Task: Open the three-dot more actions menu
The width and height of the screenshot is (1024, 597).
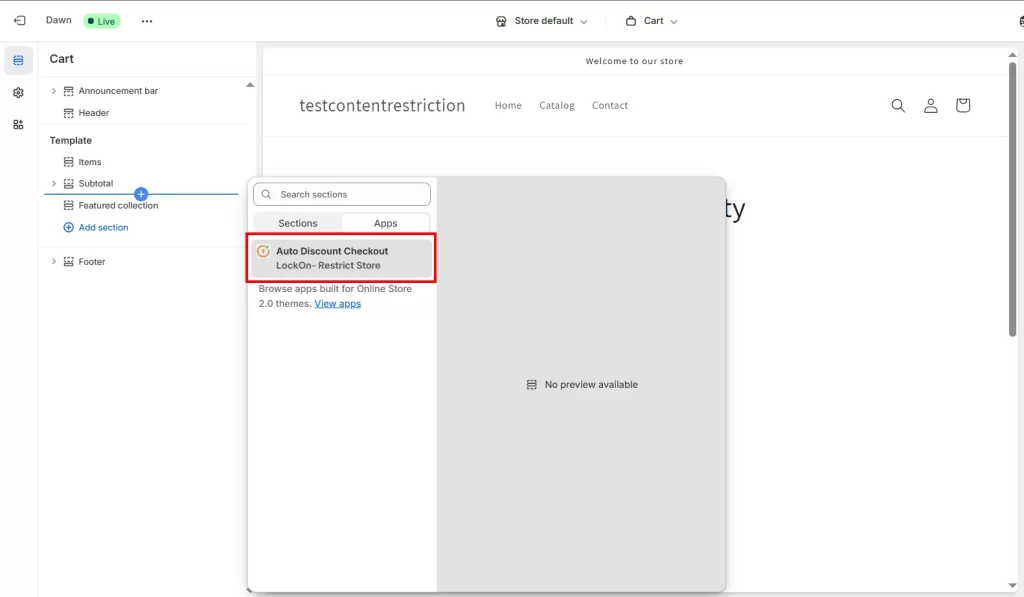Action: (147, 21)
